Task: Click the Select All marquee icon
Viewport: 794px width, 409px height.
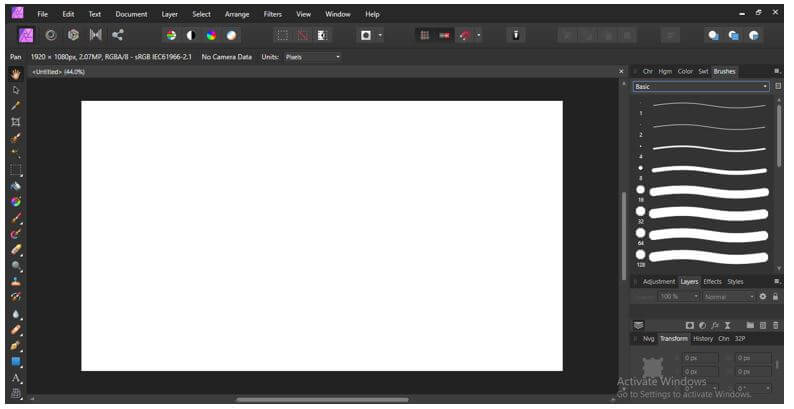Action: click(x=283, y=35)
